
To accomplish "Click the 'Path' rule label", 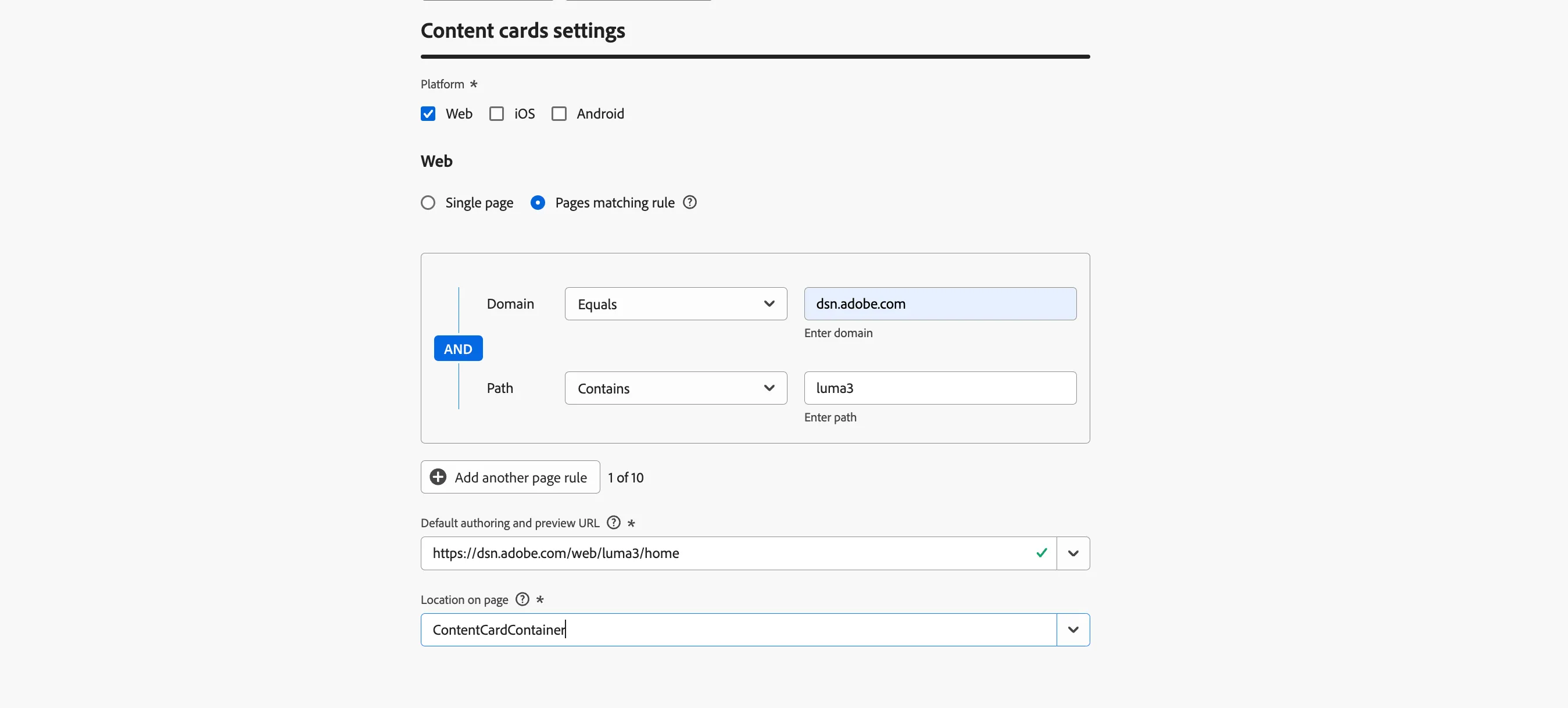I will (x=500, y=388).
